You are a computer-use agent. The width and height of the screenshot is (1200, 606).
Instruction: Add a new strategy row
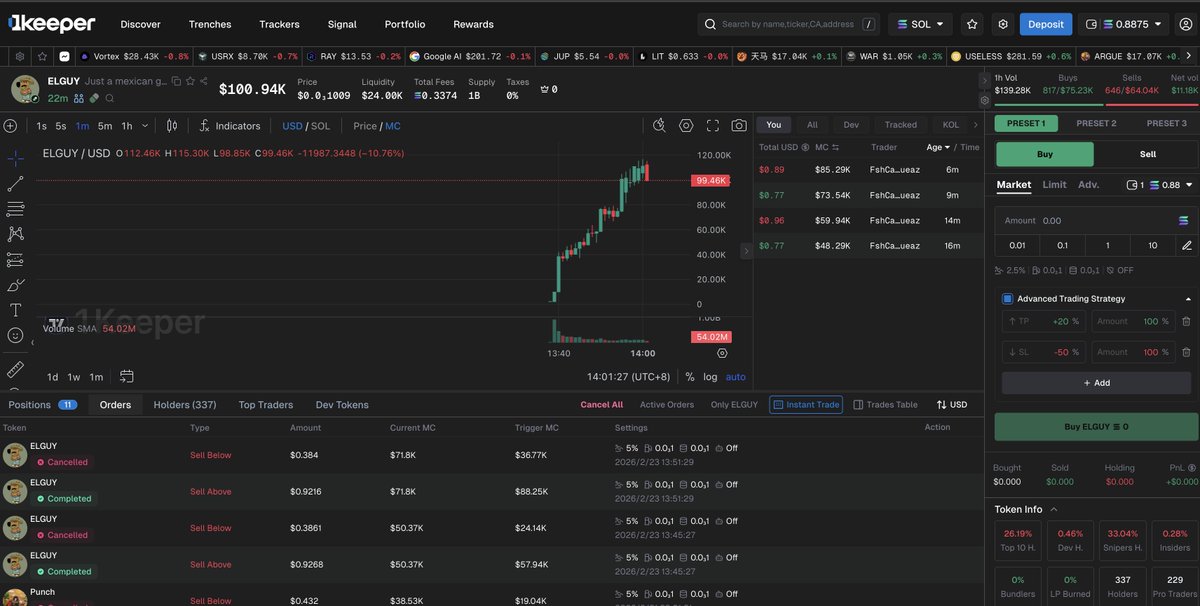coord(1097,383)
